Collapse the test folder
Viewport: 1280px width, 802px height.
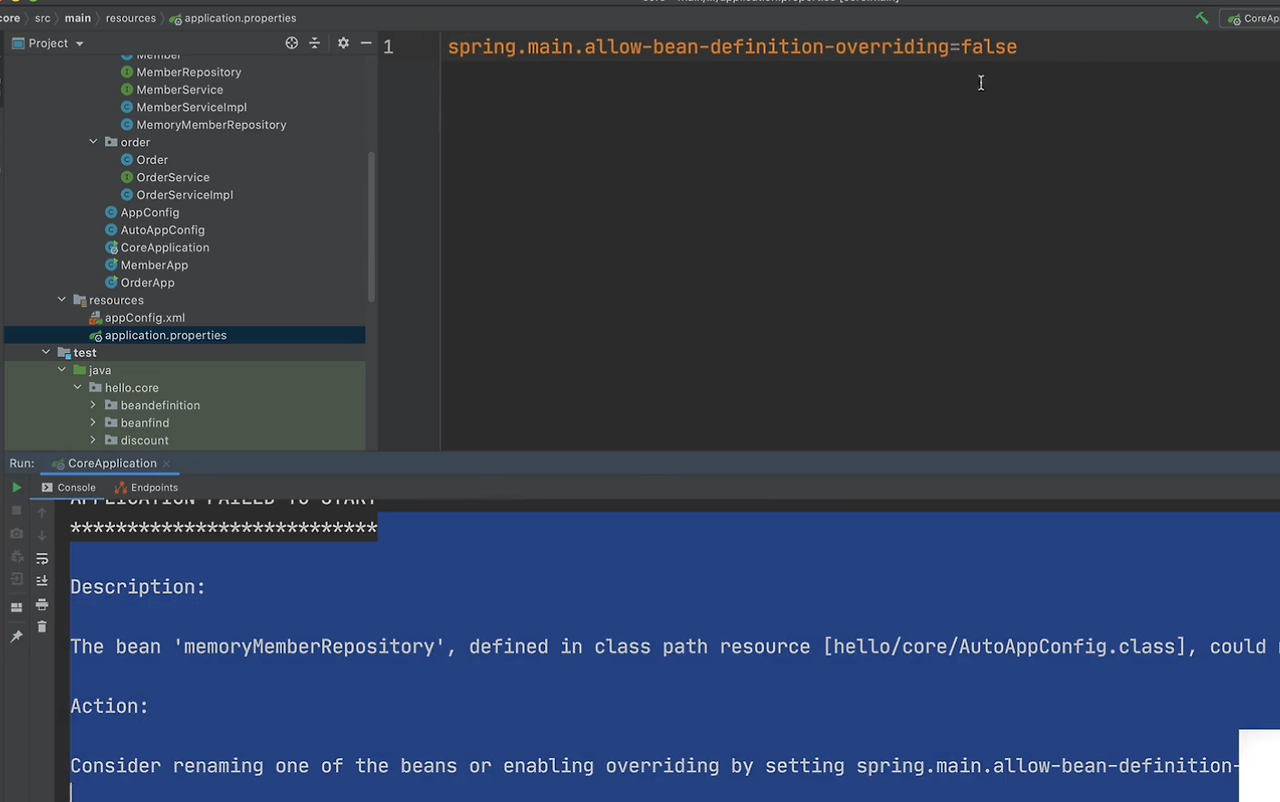(46, 352)
